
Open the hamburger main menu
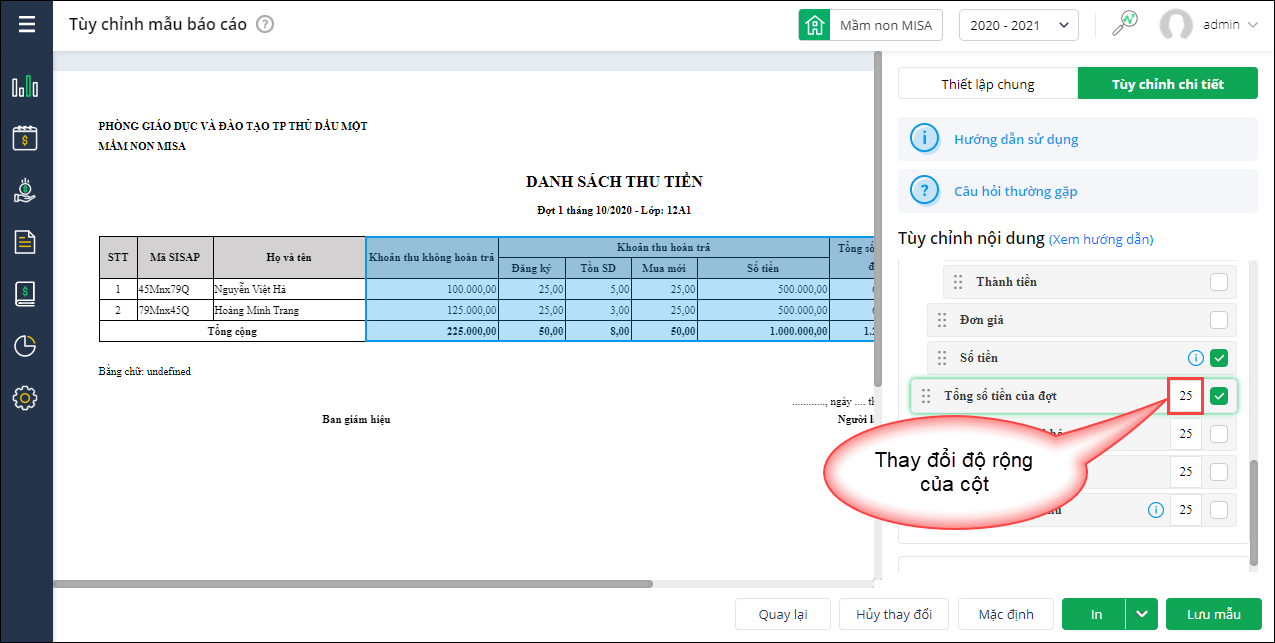point(26,24)
